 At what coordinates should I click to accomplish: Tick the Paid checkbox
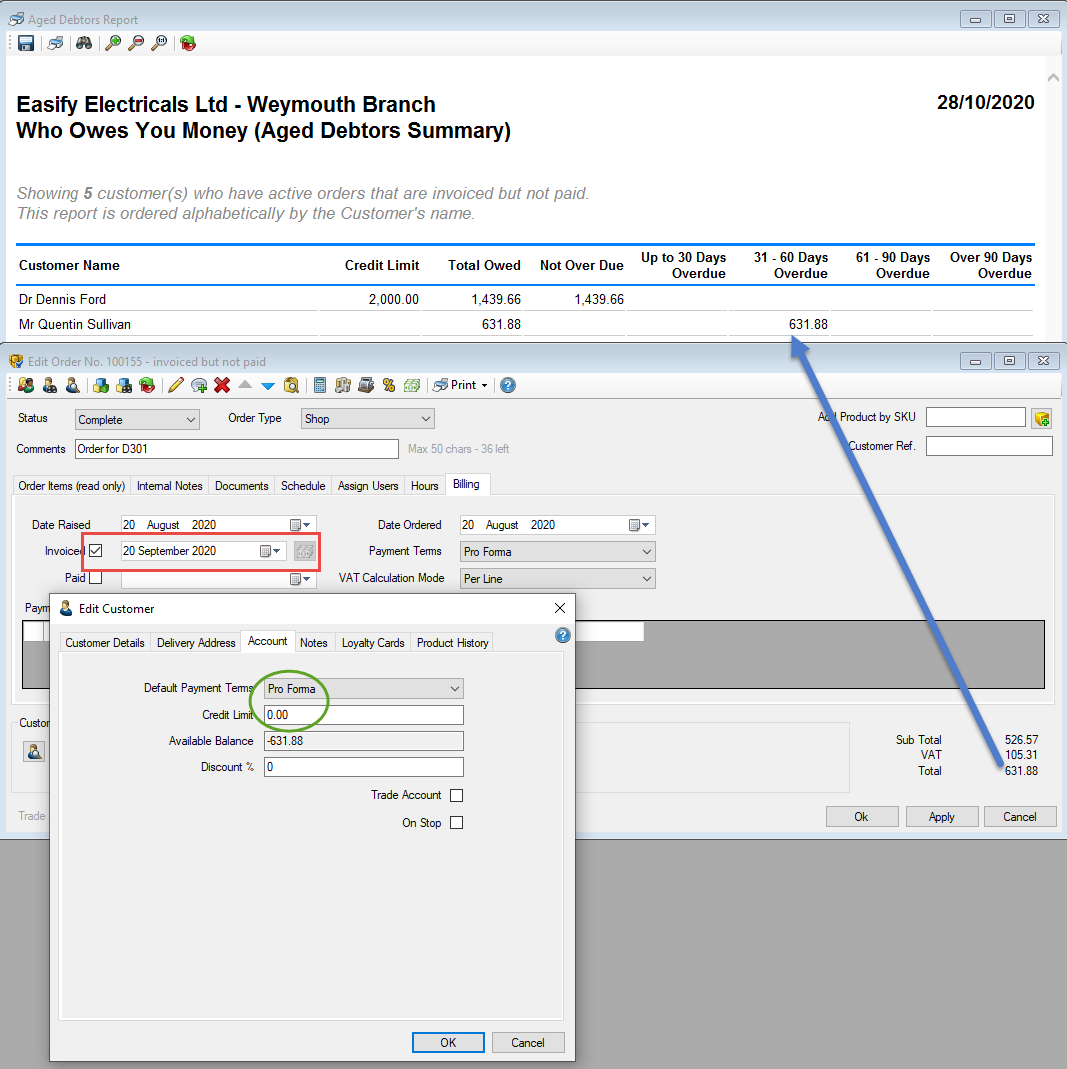[x=96, y=578]
